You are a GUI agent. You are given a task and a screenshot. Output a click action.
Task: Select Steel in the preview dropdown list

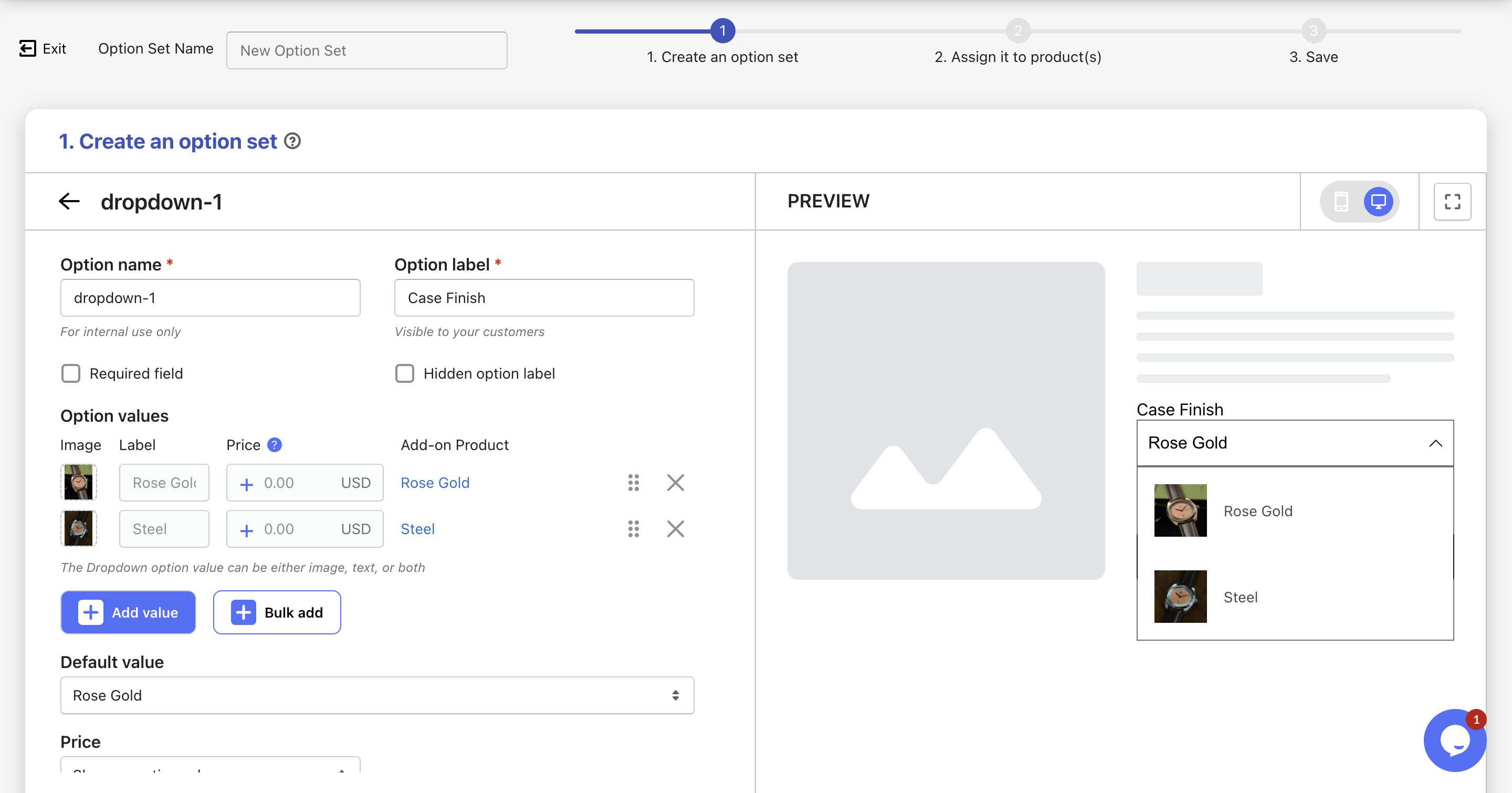[x=1240, y=597]
